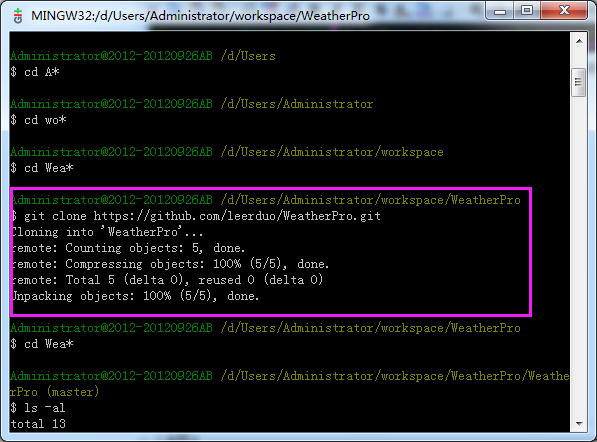The height and width of the screenshot is (442, 597).
Task: Click the '(master)' branch indicator
Action: point(73,392)
